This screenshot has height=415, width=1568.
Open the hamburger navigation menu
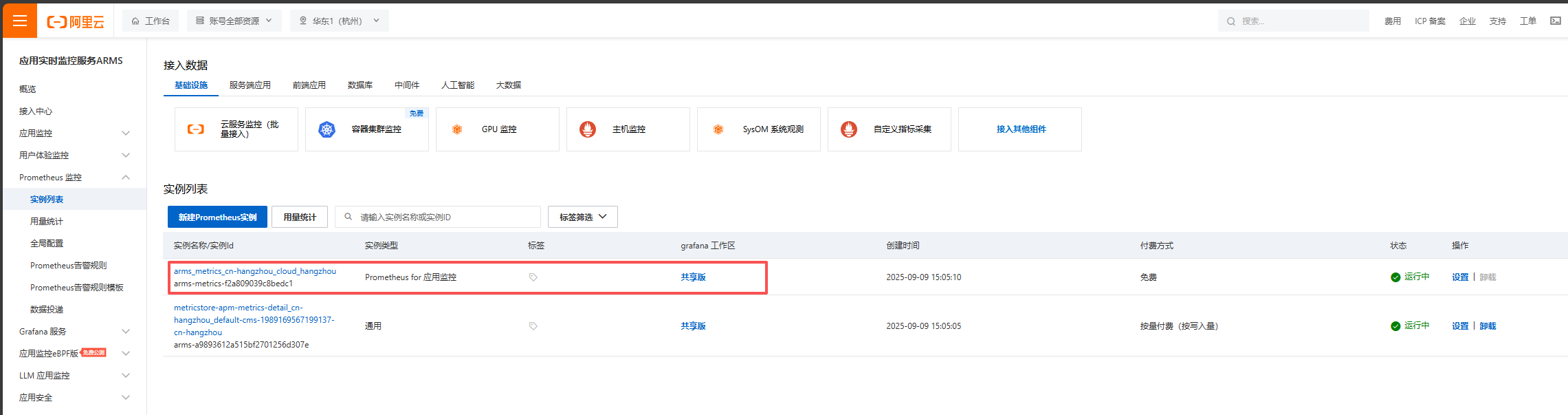[19, 21]
